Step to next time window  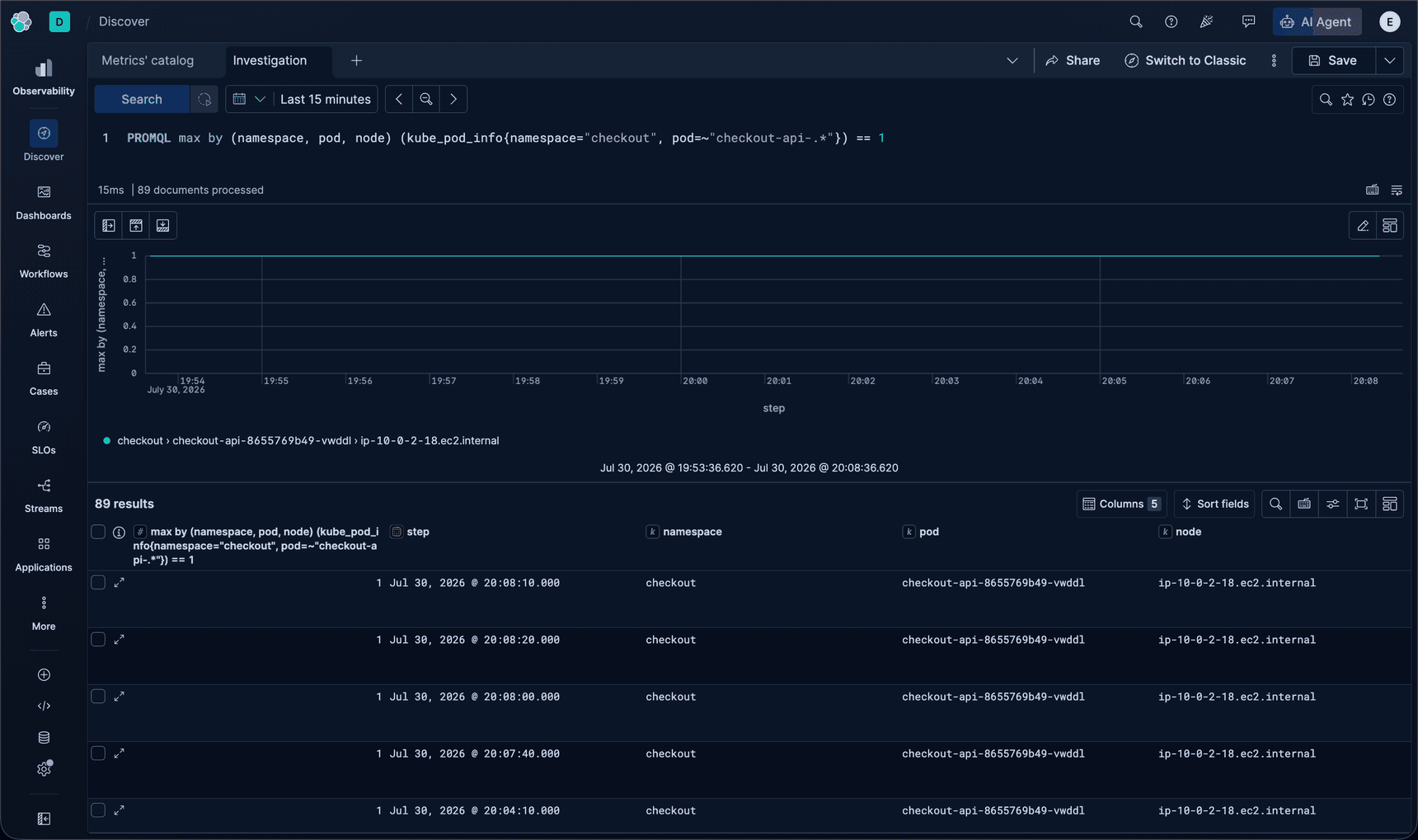point(453,99)
